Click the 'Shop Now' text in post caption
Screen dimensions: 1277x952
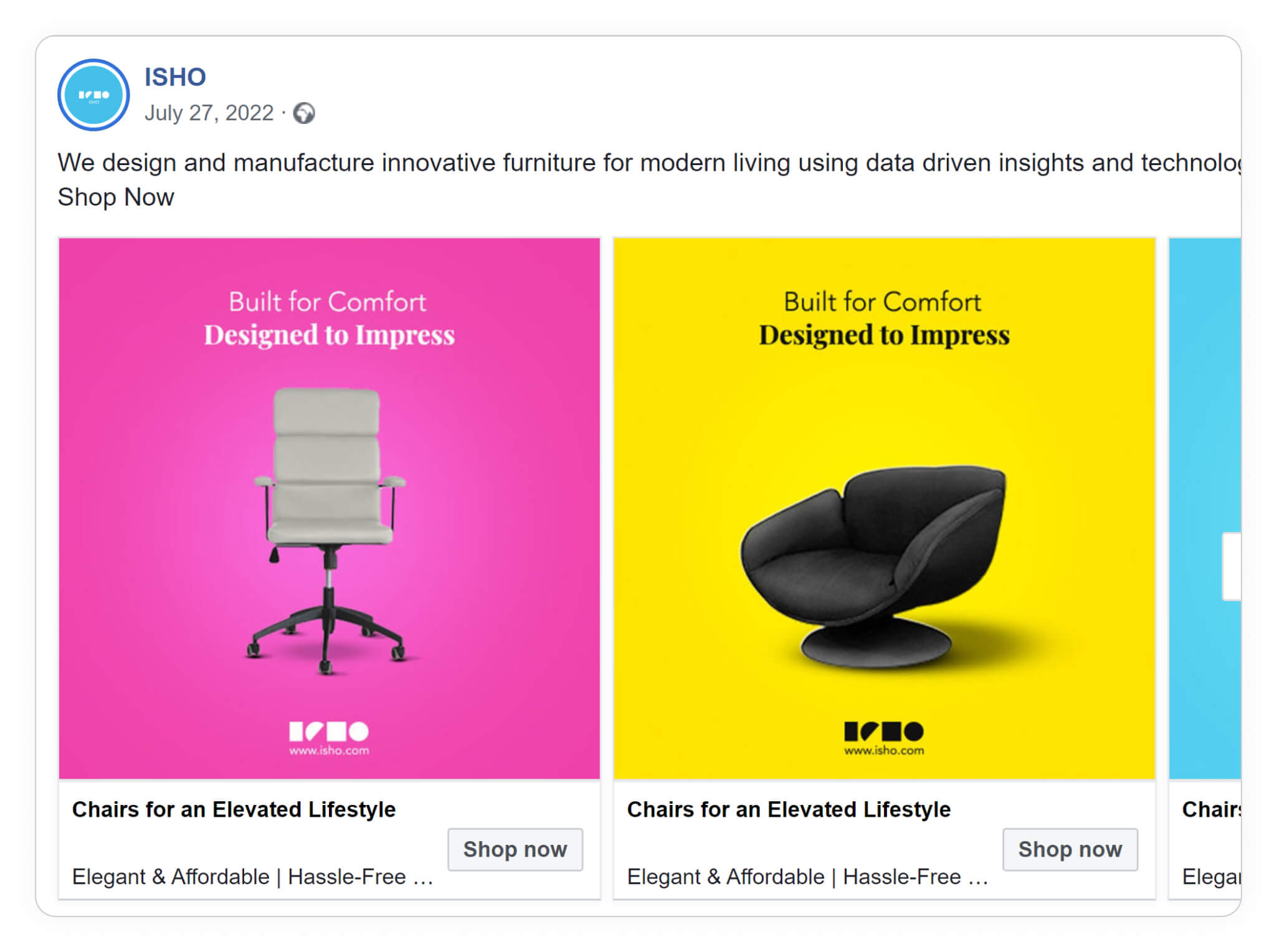pyautogui.click(x=116, y=198)
